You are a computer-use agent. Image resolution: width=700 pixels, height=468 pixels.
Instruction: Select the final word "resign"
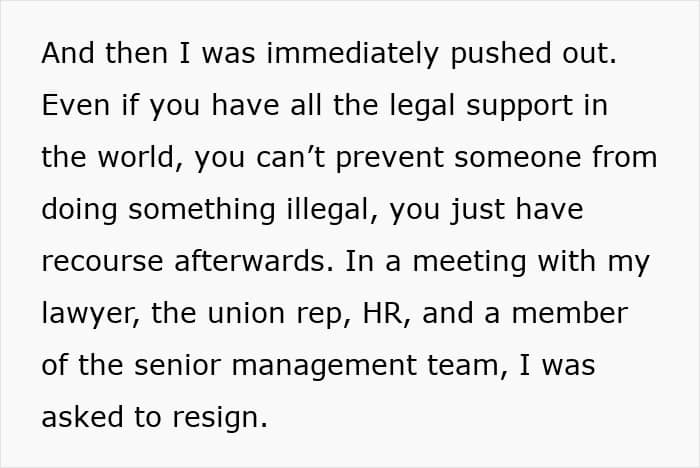pyautogui.click(x=217, y=418)
